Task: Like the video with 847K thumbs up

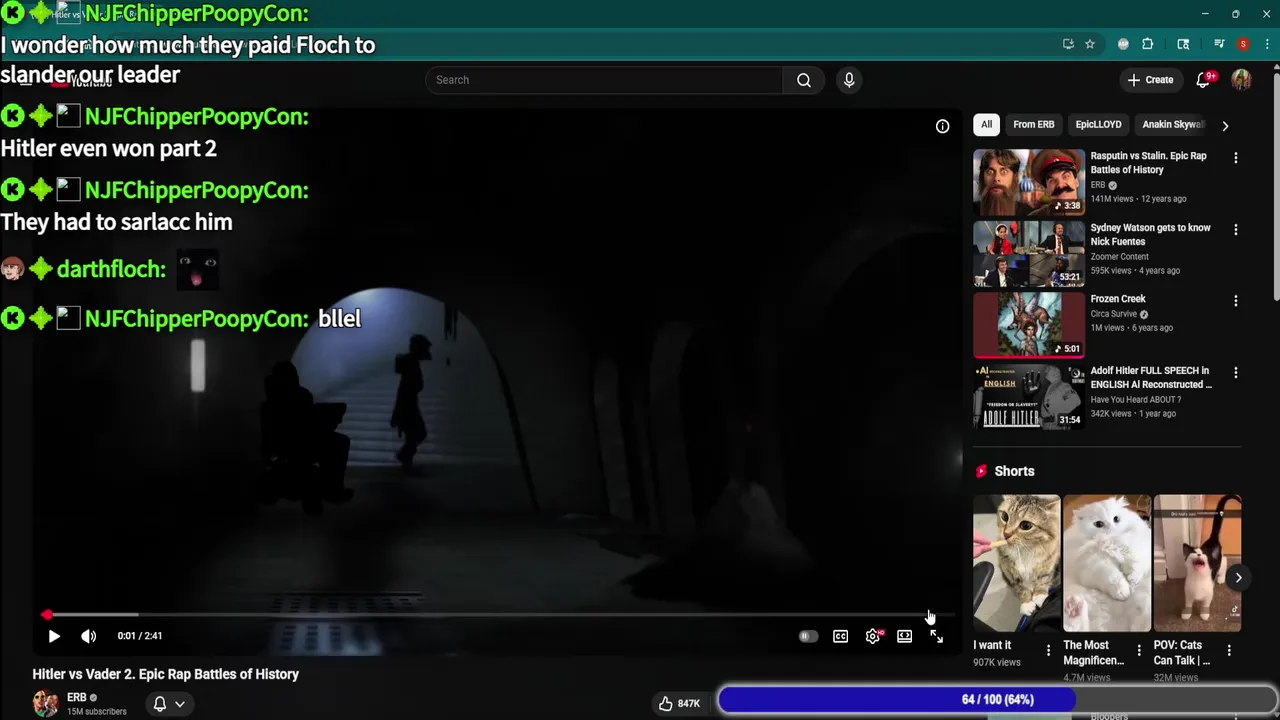Action: tap(679, 704)
